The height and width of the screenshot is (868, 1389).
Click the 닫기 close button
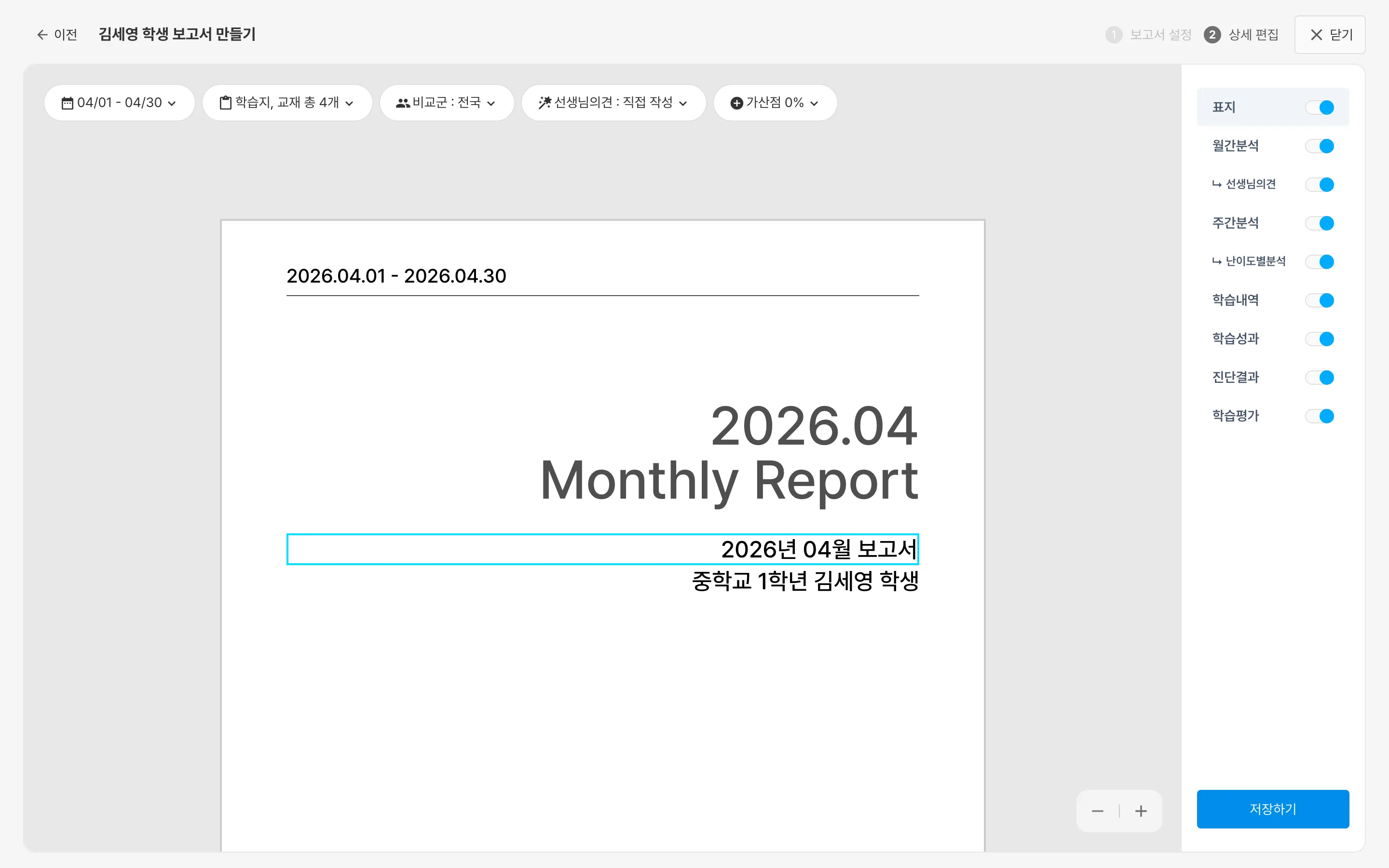(x=1330, y=34)
